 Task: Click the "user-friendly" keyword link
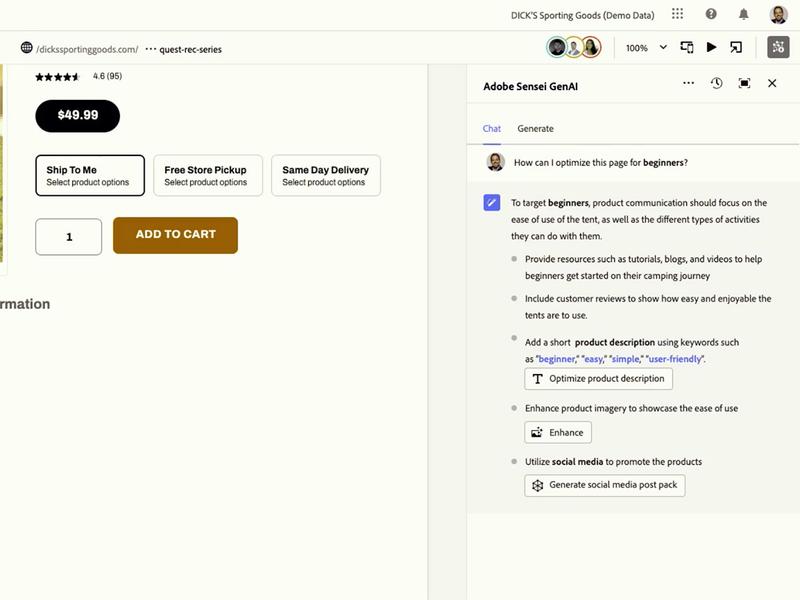[675, 359]
